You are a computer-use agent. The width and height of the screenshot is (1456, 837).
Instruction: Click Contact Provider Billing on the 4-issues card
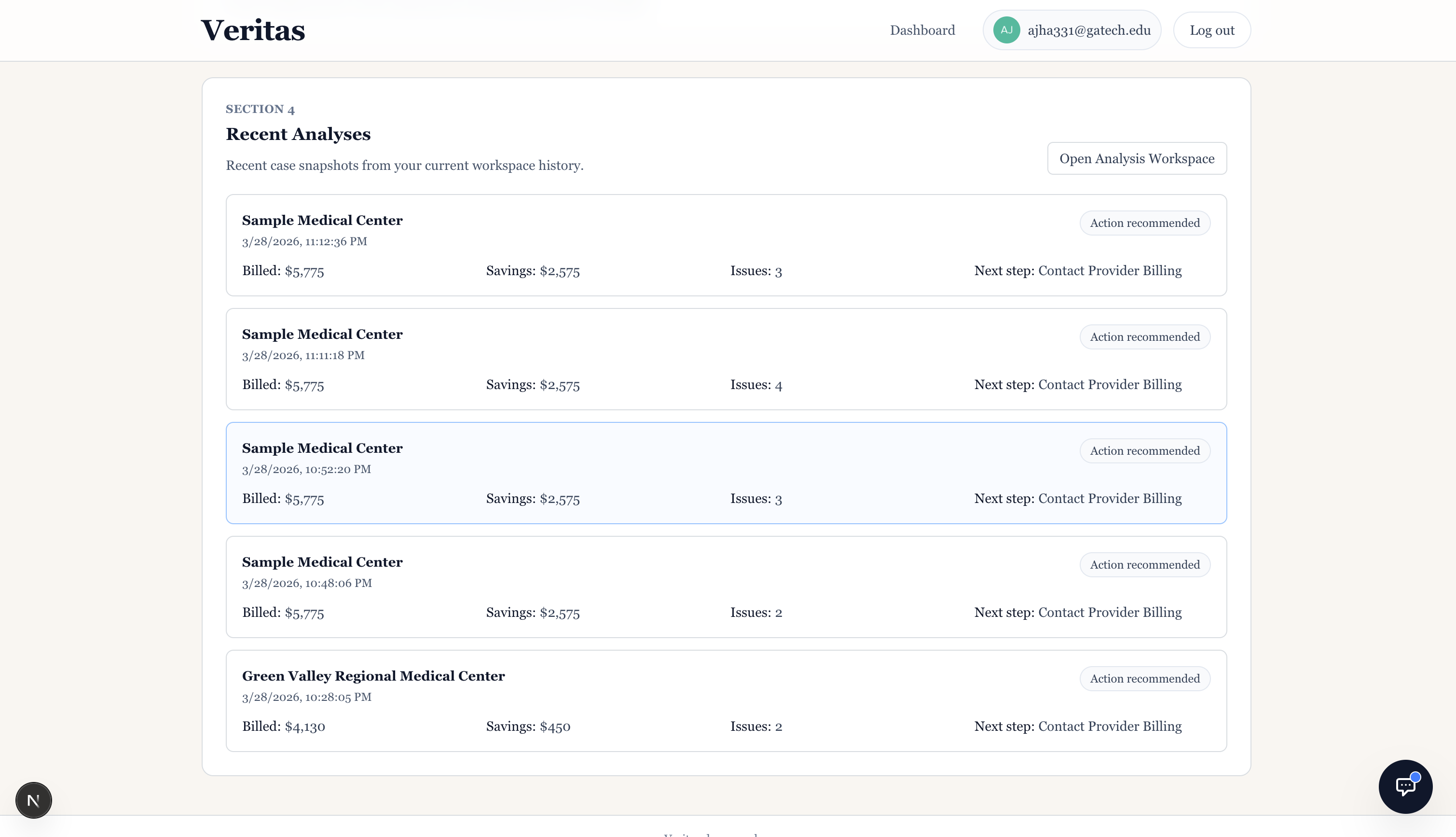(1109, 385)
